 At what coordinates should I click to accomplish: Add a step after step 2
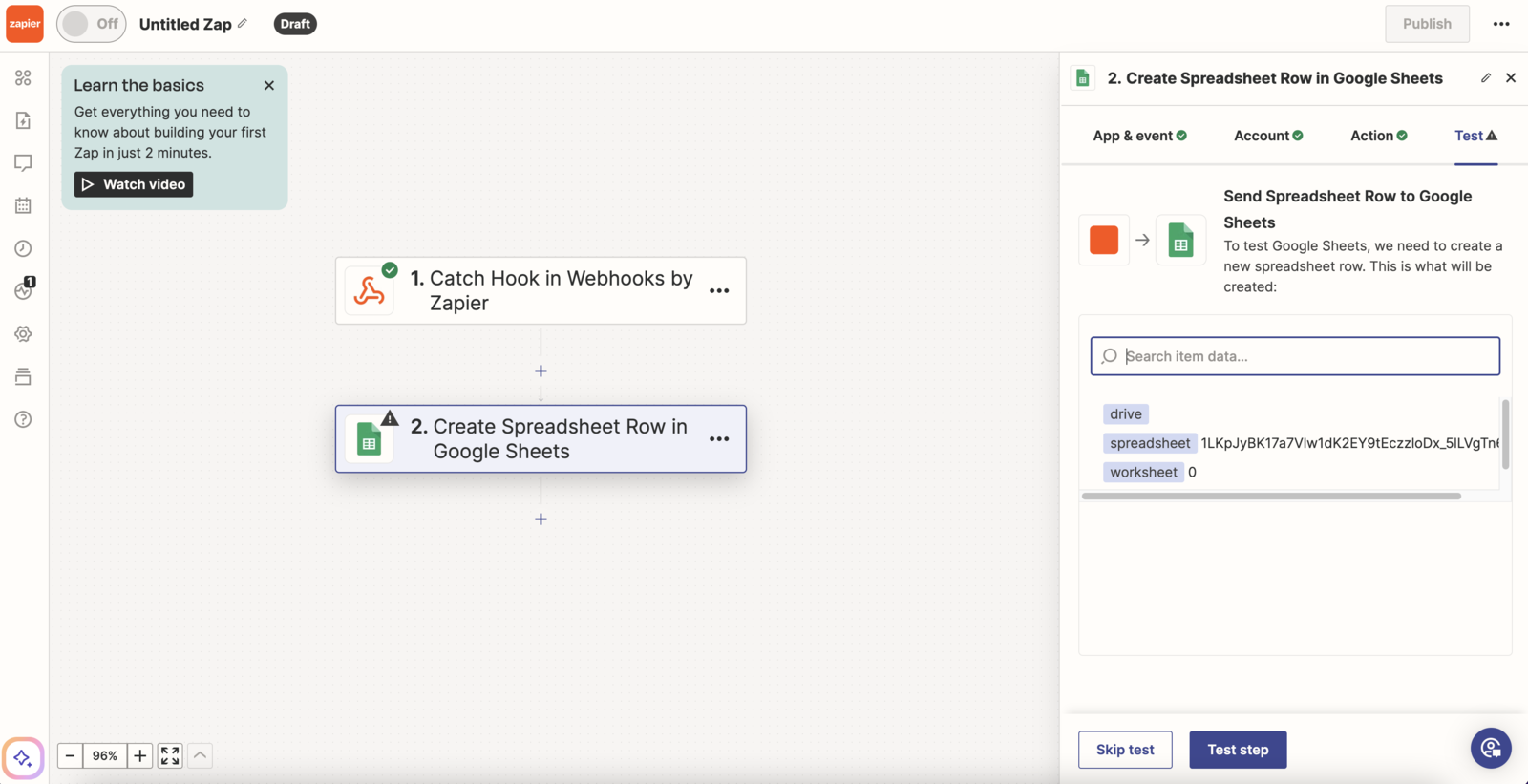[541, 519]
